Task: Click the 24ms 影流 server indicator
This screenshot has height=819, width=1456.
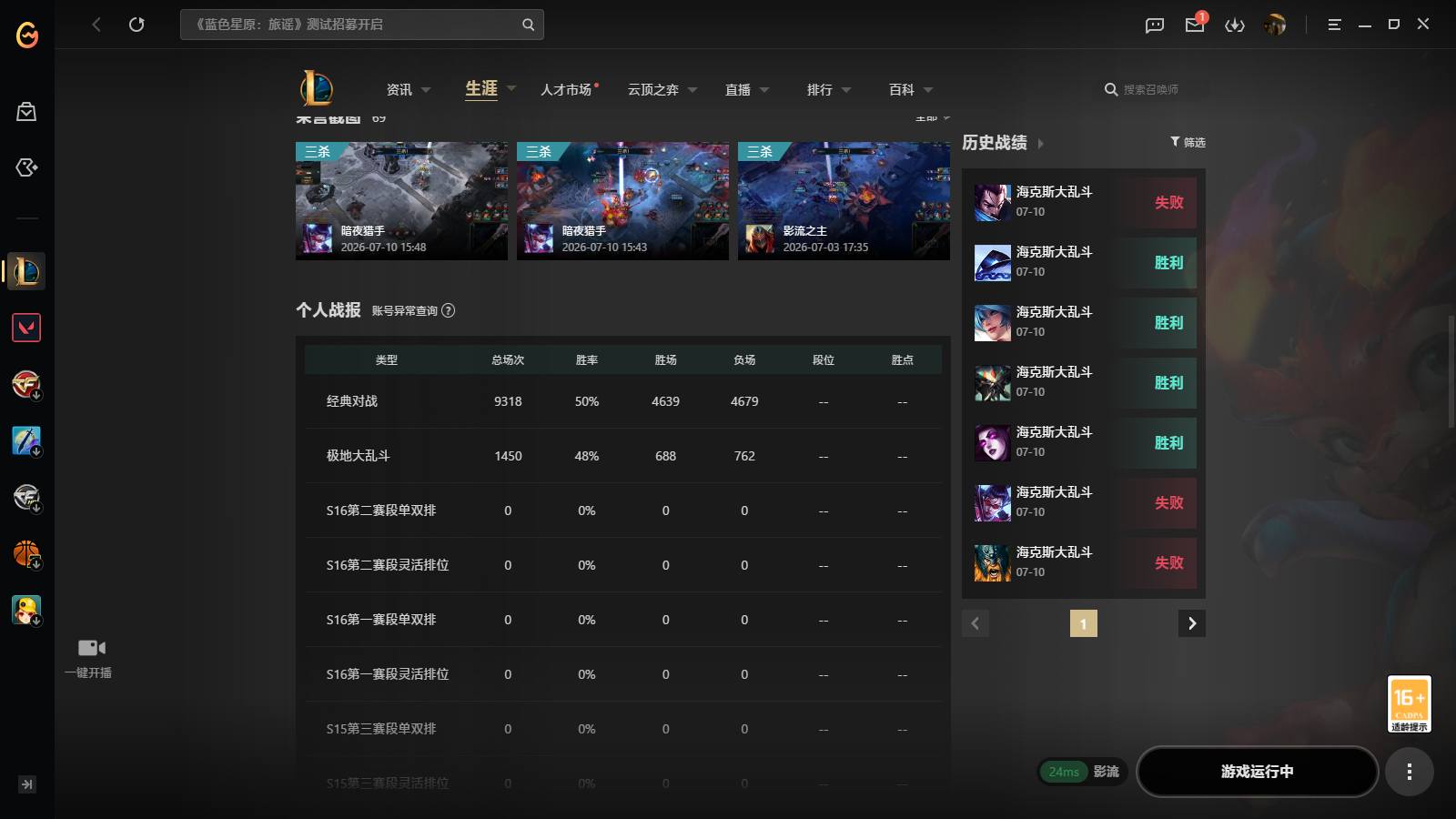Action: coord(1083,772)
